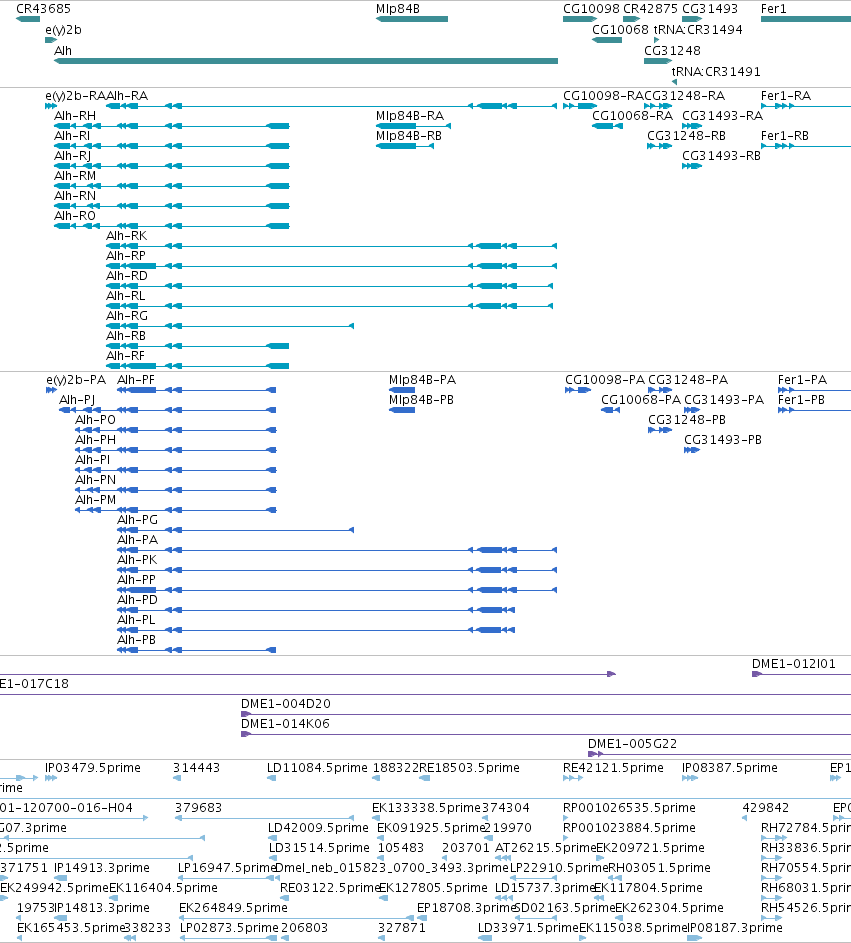
Task: Select the CR42875 gene label
Action: [x=650, y=9]
